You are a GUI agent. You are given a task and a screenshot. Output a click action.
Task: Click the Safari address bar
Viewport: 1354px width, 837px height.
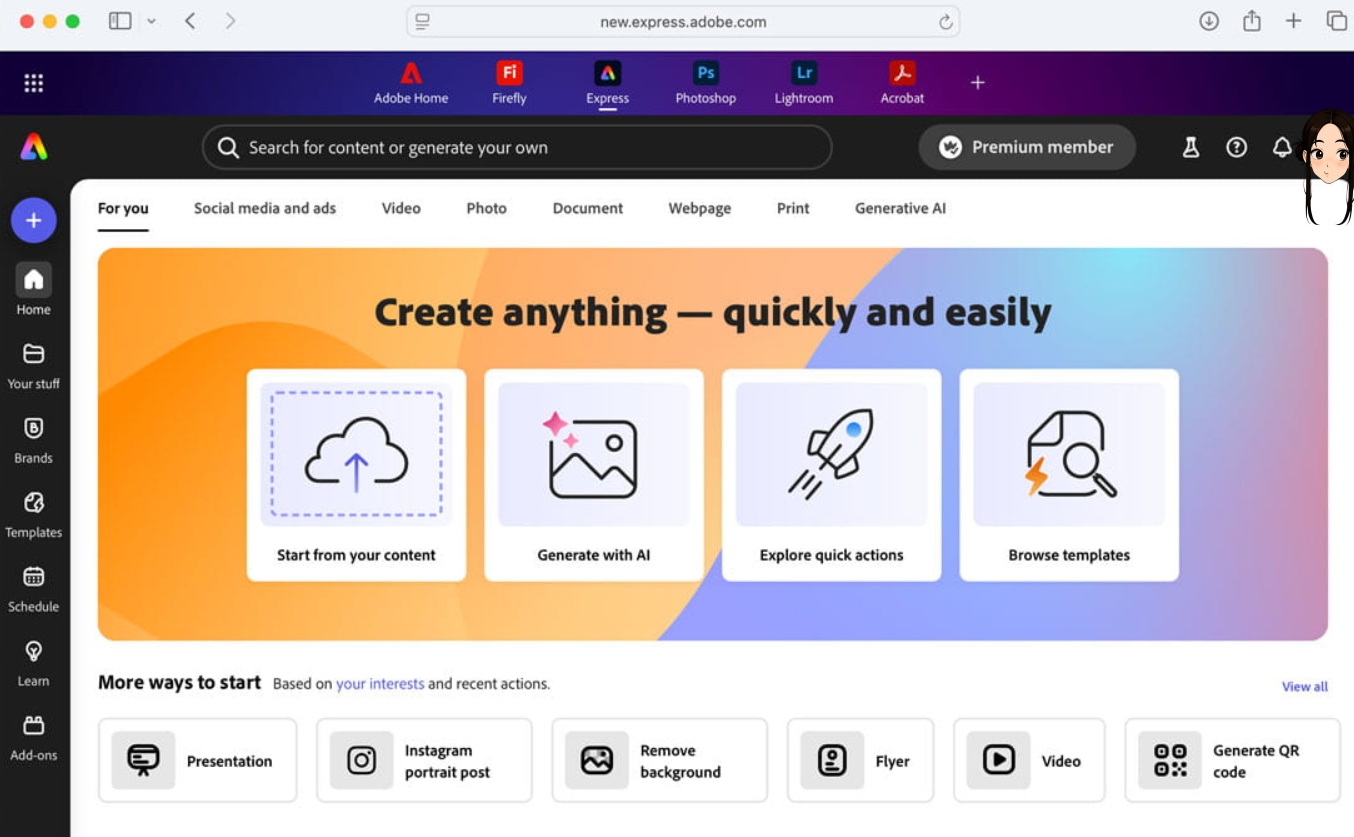683,22
